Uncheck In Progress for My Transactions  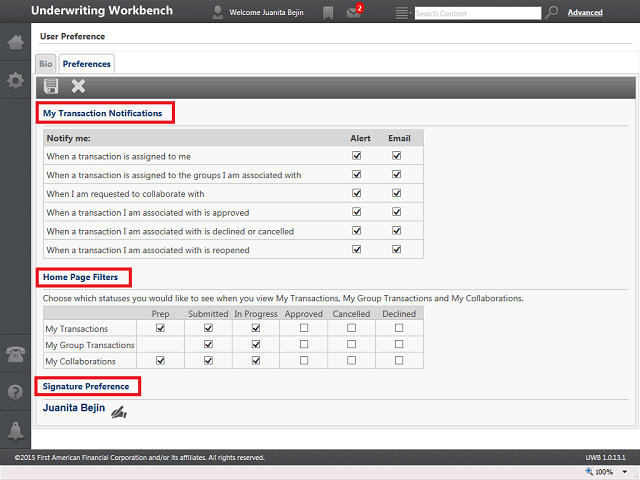(x=256, y=328)
